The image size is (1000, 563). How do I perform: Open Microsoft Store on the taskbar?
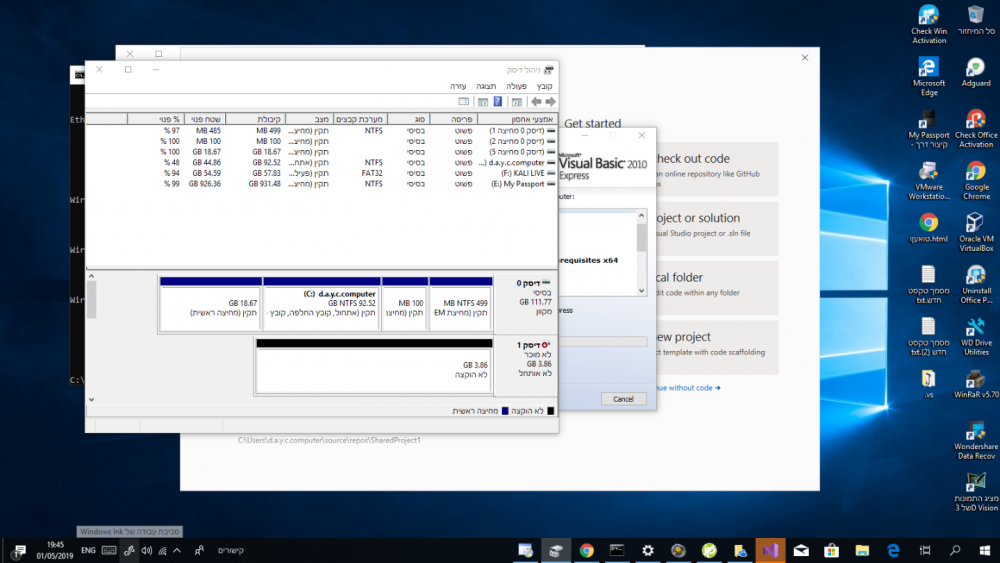[x=832, y=550]
